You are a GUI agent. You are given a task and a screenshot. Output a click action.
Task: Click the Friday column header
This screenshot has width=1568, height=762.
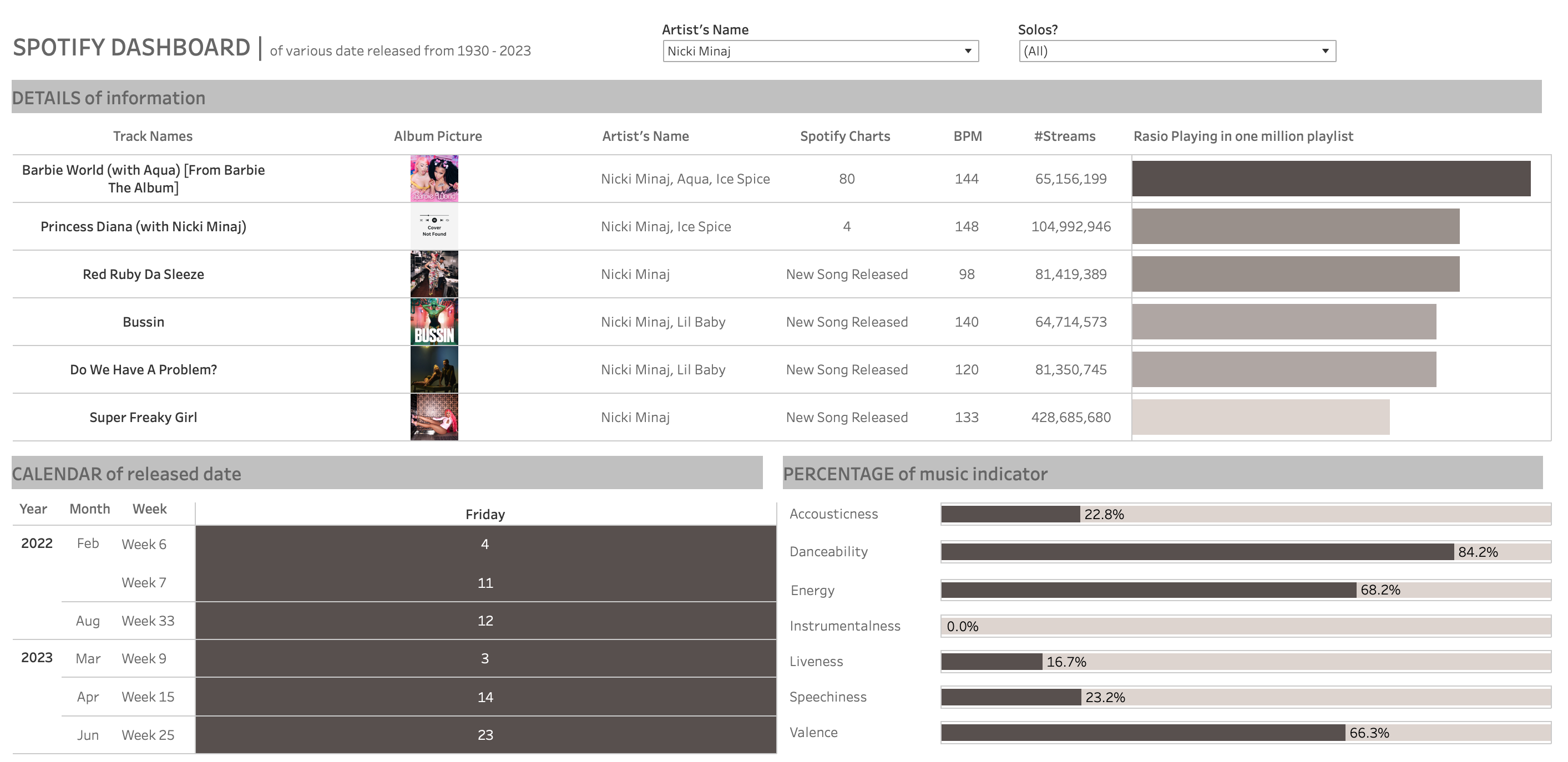click(x=485, y=514)
